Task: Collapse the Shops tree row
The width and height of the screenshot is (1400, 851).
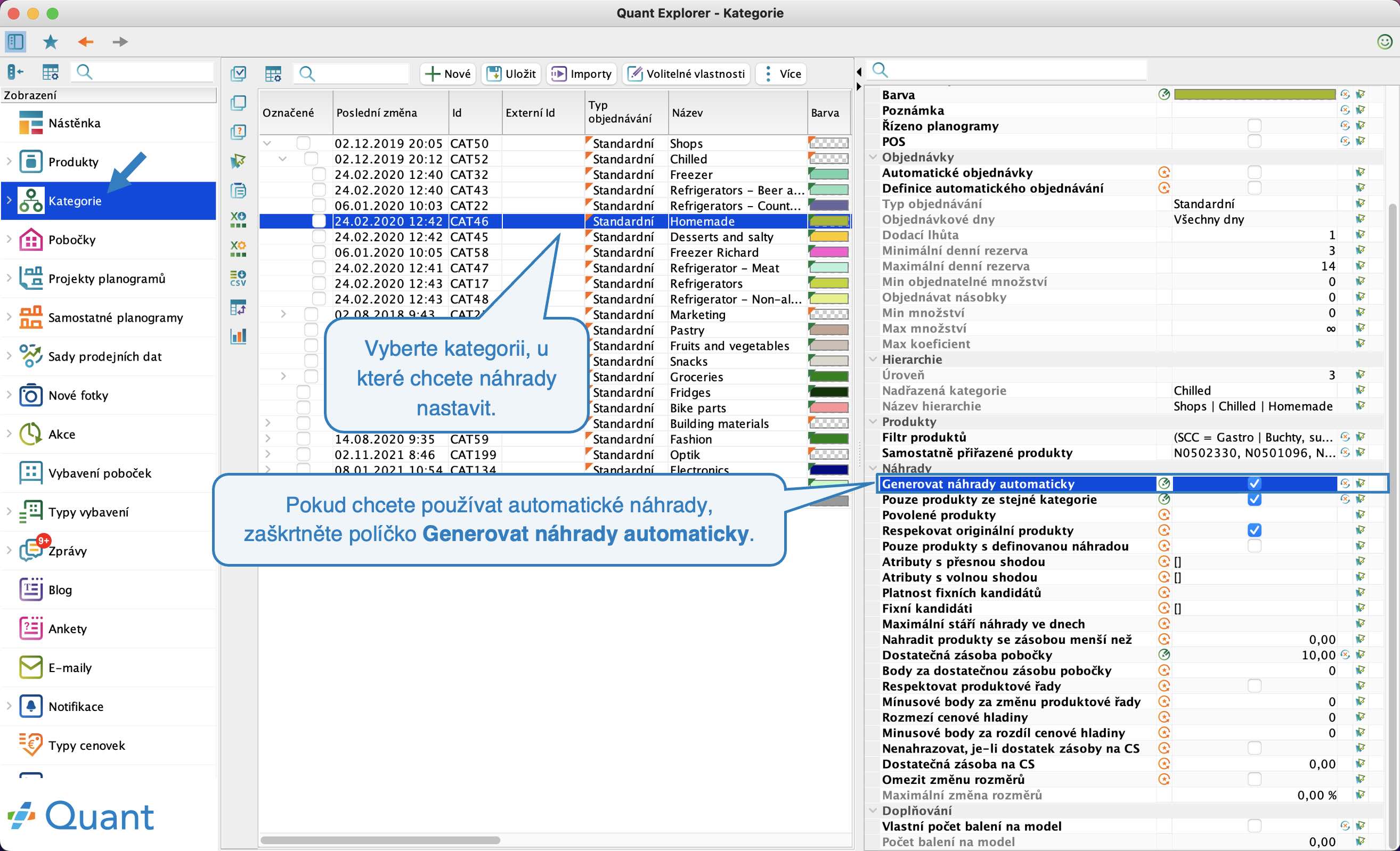Action: (267, 143)
